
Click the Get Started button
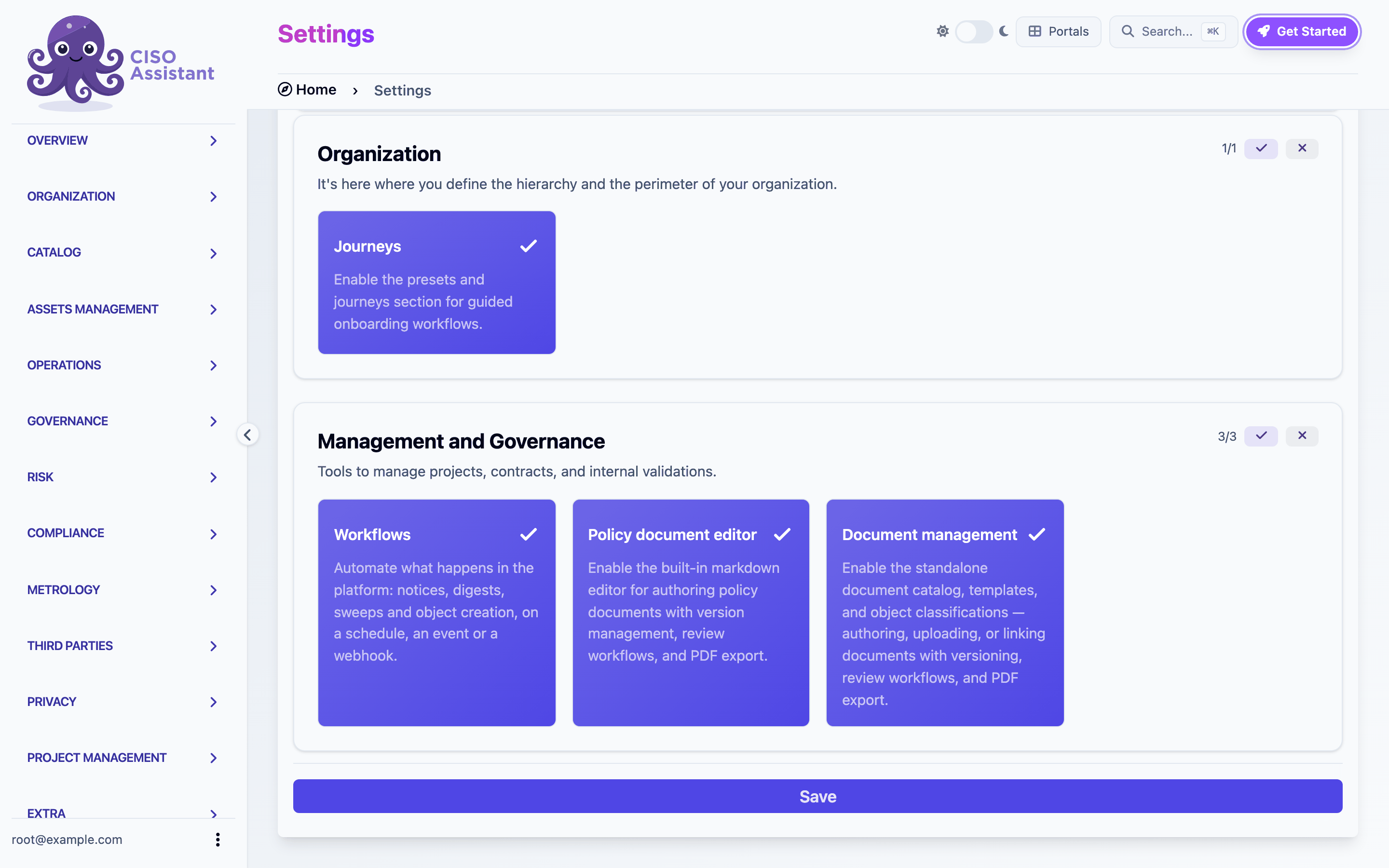(1302, 31)
